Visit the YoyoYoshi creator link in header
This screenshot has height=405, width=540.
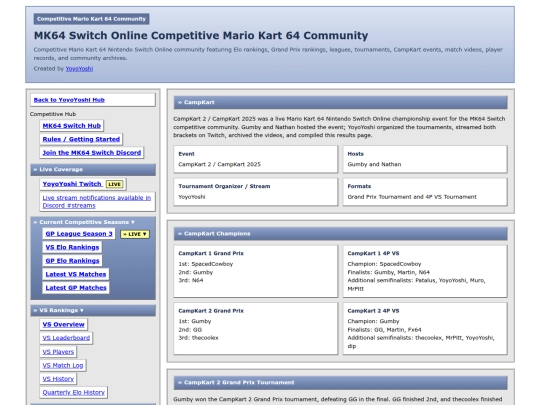coord(79,69)
